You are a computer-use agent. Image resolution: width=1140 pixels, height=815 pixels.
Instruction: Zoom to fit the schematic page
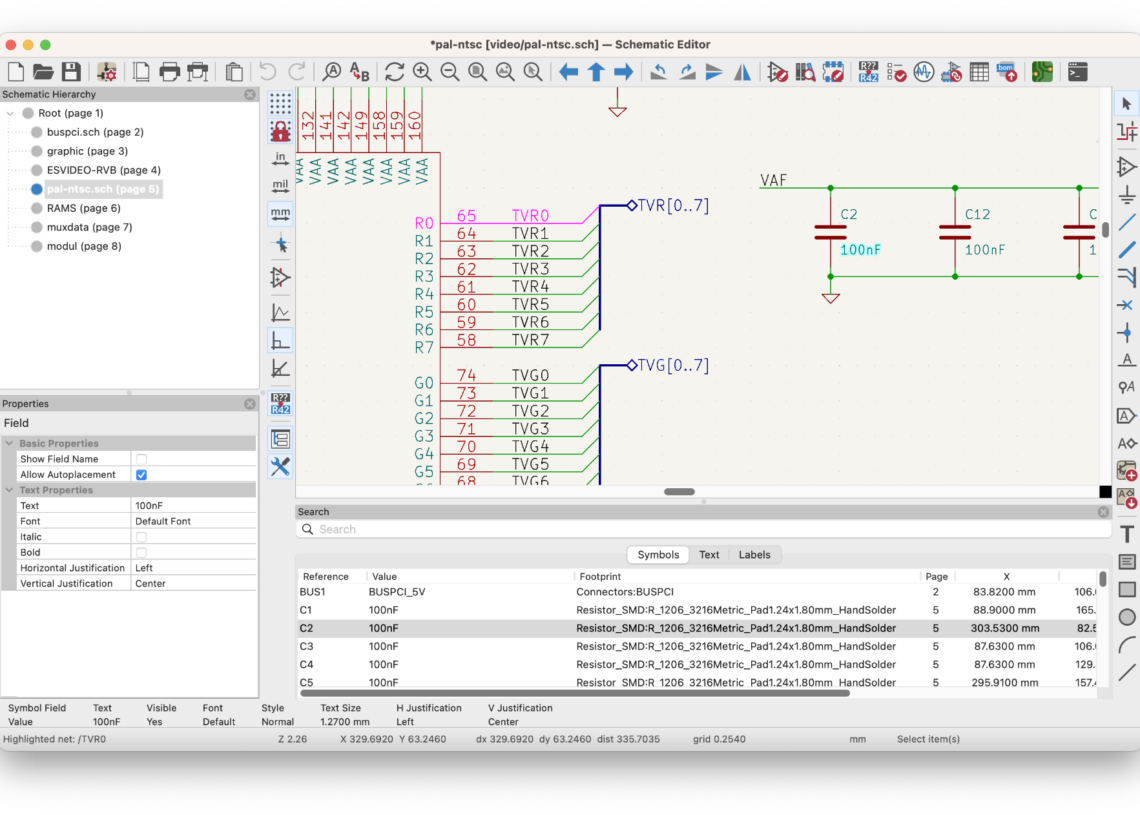tap(477, 71)
